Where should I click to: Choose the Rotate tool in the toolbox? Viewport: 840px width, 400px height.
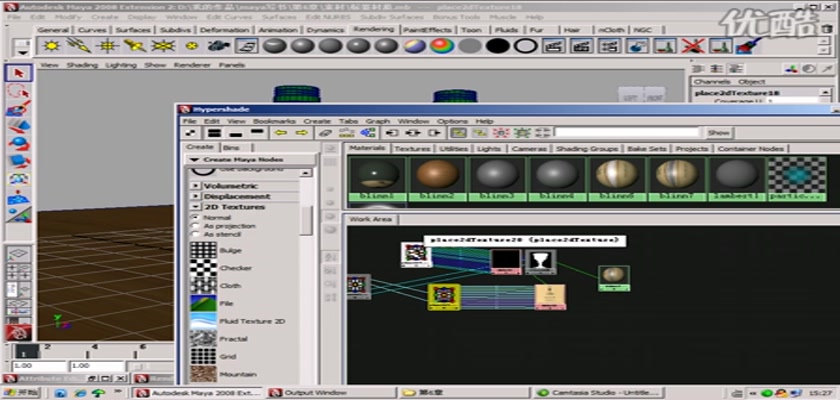[x=19, y=144]
